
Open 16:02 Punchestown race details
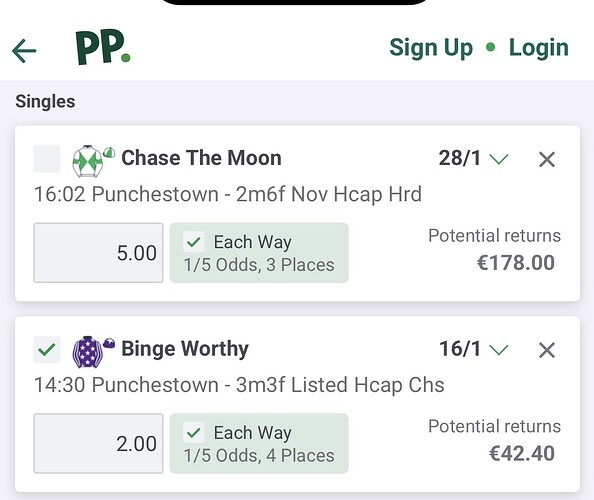[228, 194]
